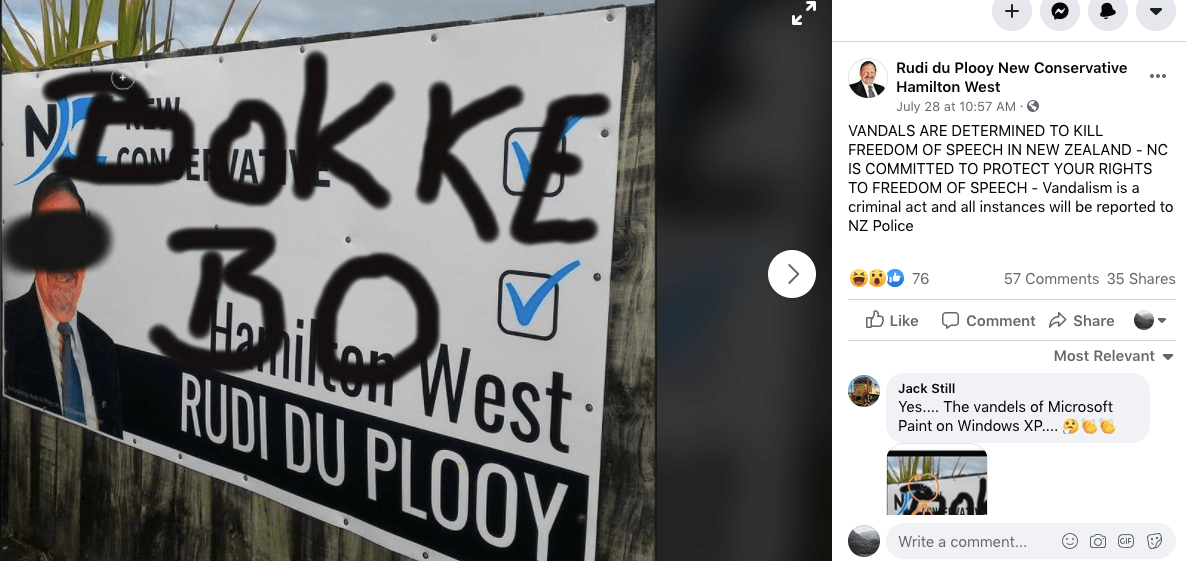View the 57 Comments
This screenshot has width=1186, height=561.
tap(1051, 279)
